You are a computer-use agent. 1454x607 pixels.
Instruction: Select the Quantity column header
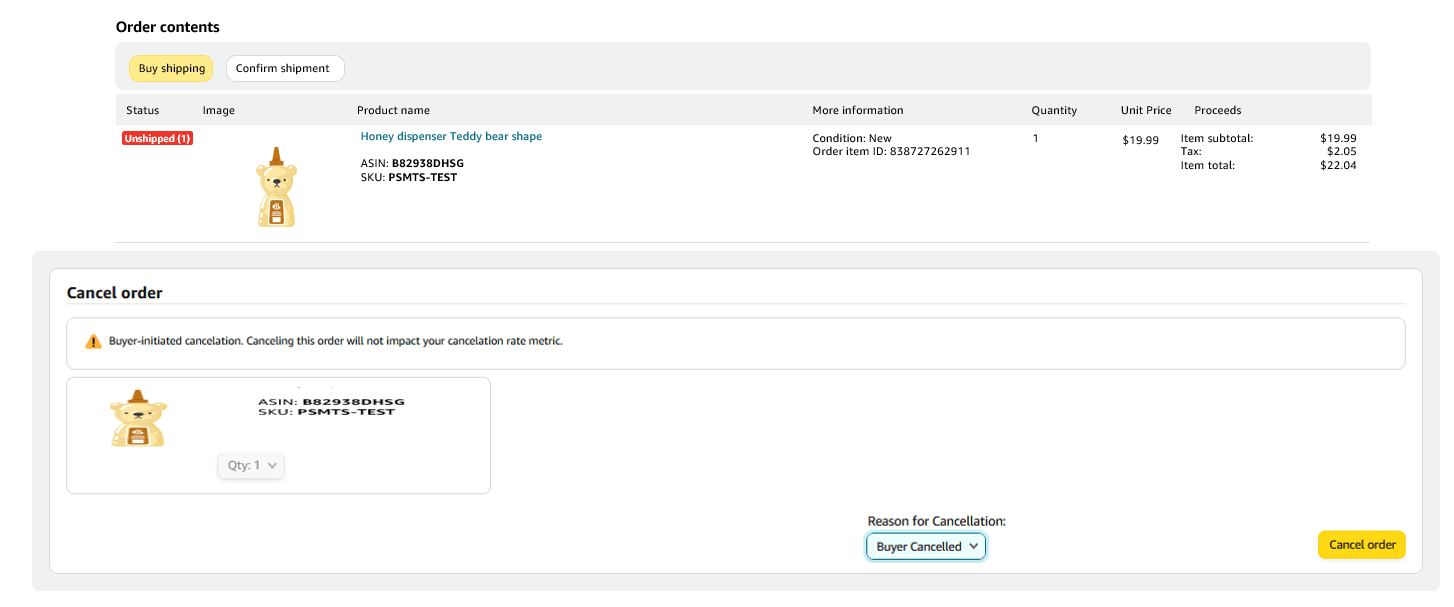[x=1054, y=111]
